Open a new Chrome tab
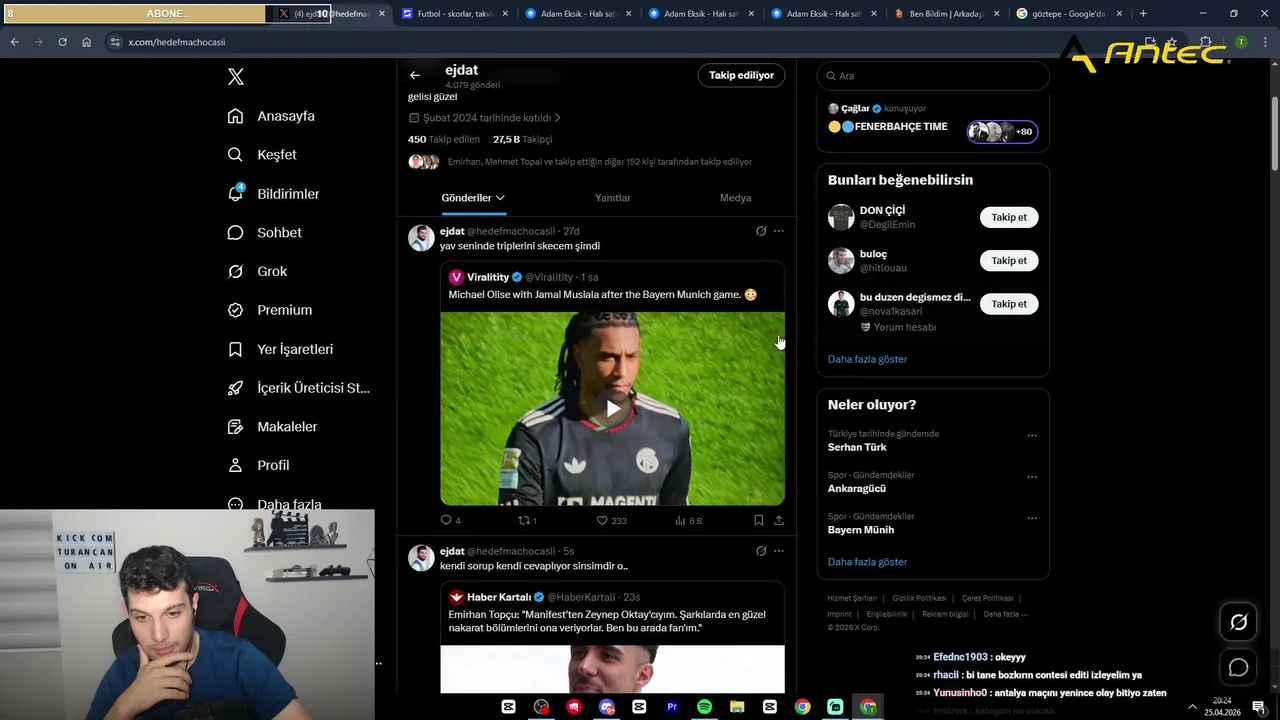 tap(1143, 14)
